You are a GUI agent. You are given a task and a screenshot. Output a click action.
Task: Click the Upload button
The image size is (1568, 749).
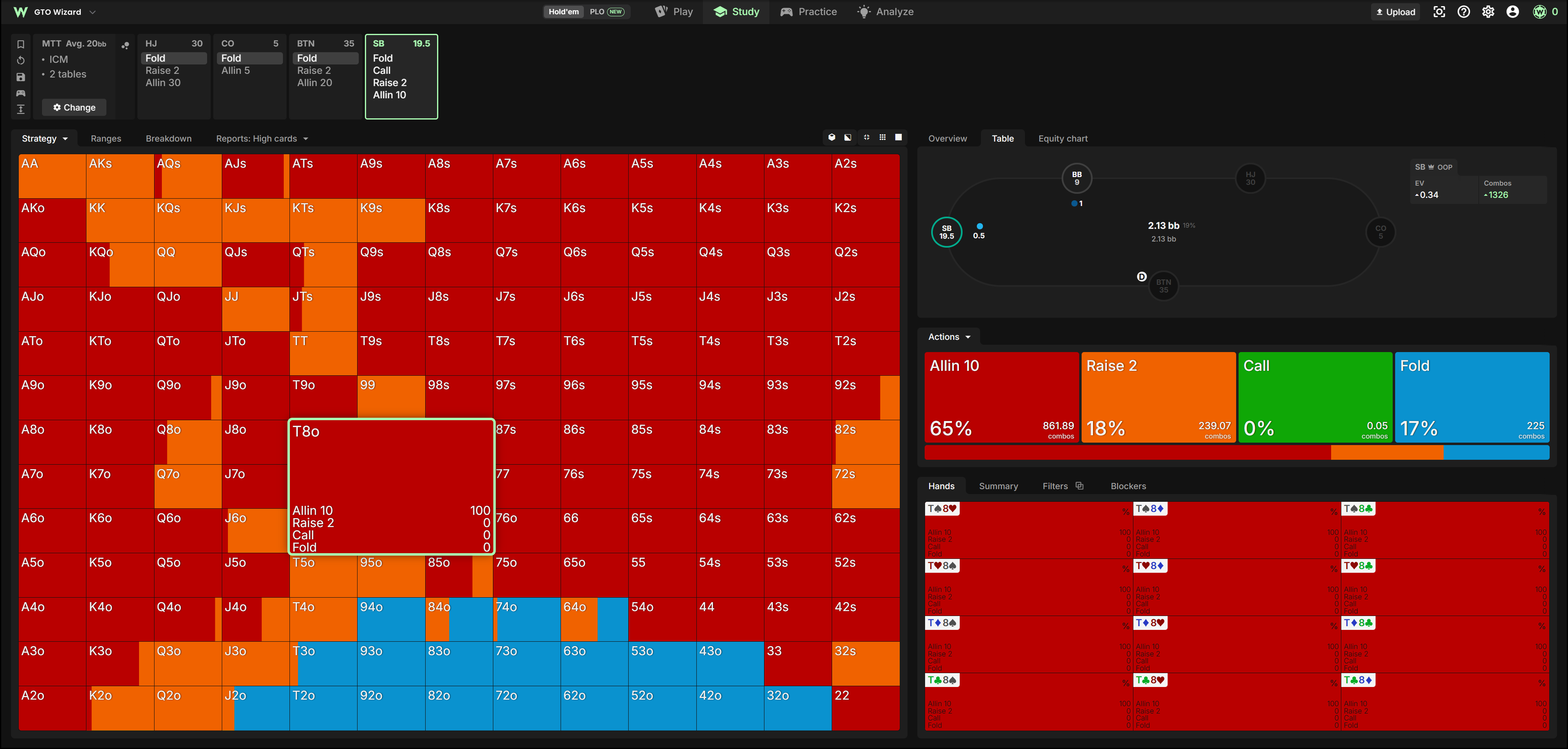pos(1394,11)
